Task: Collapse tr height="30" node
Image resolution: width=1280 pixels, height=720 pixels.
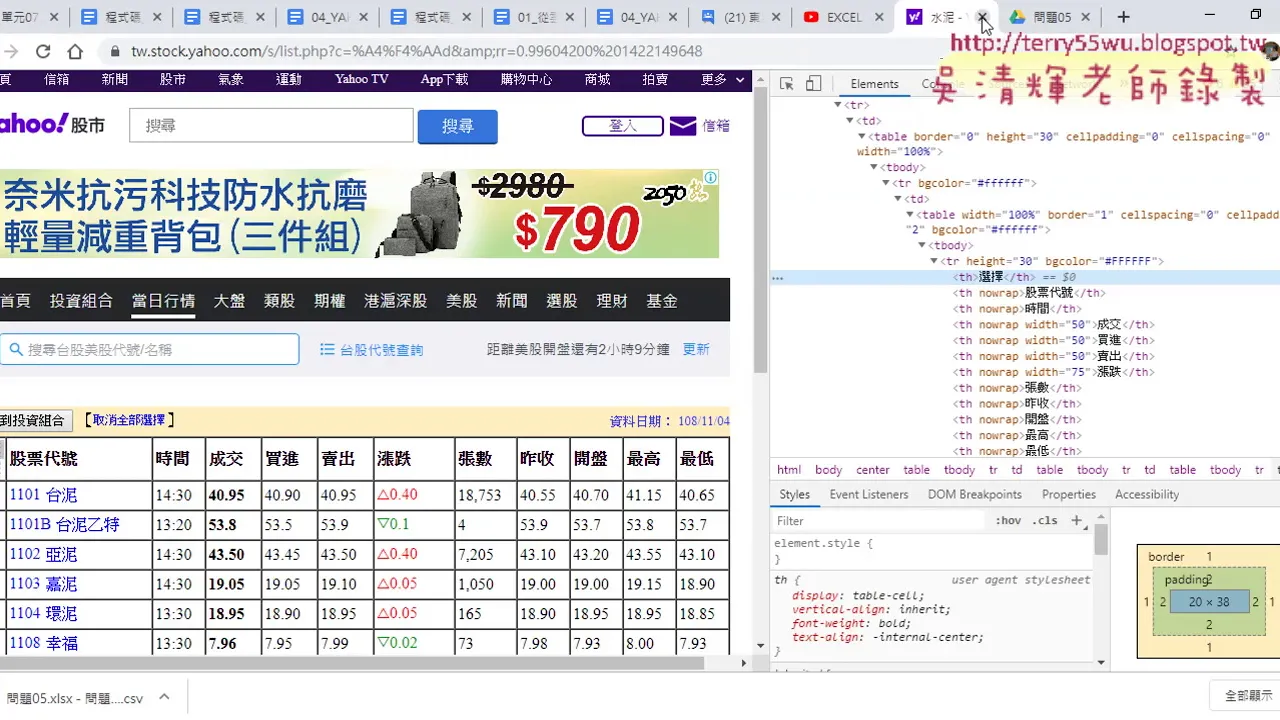Action: tap(934, 261)
